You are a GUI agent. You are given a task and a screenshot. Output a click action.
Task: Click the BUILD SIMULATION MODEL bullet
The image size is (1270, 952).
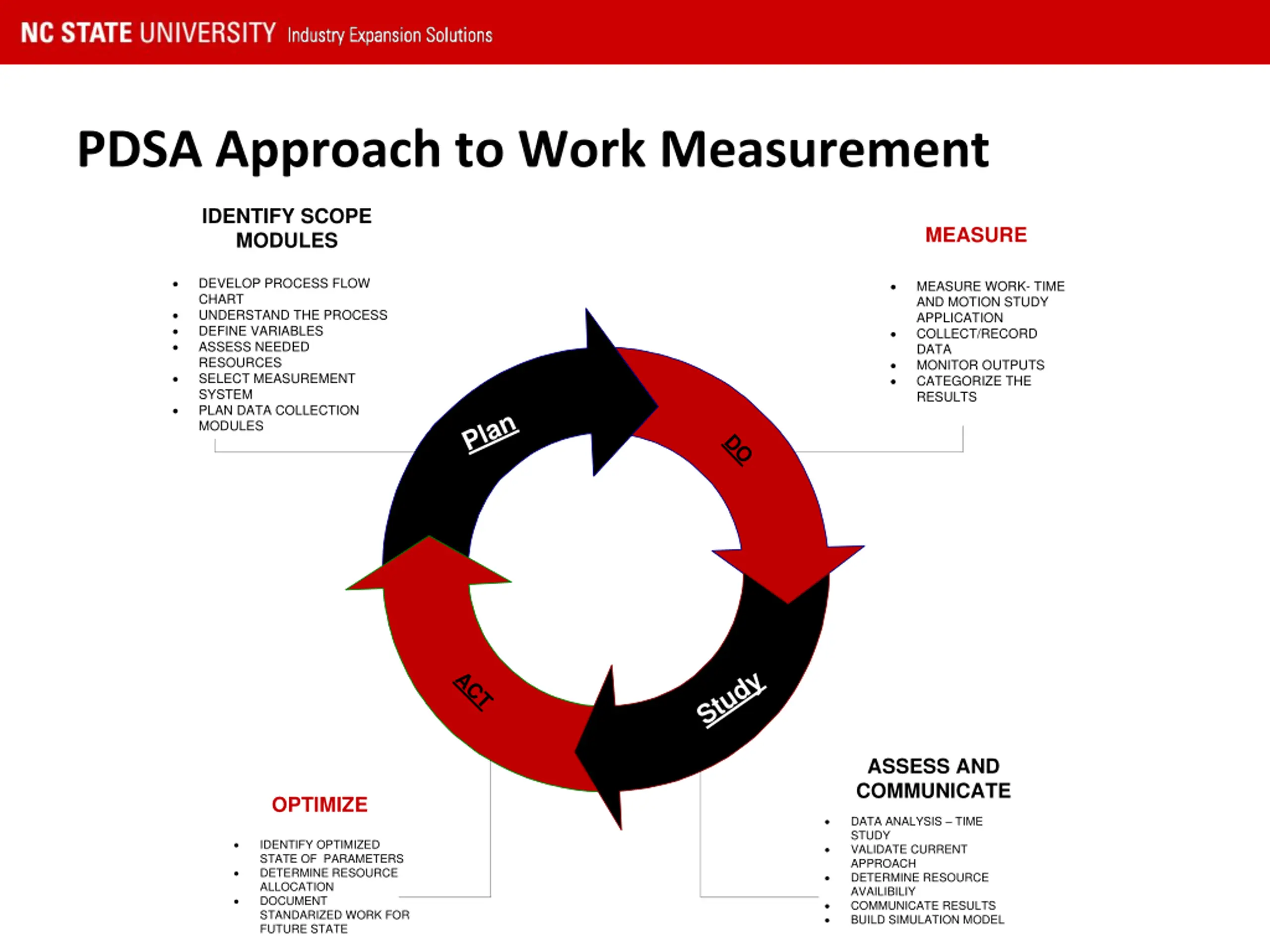pos(927,919)
